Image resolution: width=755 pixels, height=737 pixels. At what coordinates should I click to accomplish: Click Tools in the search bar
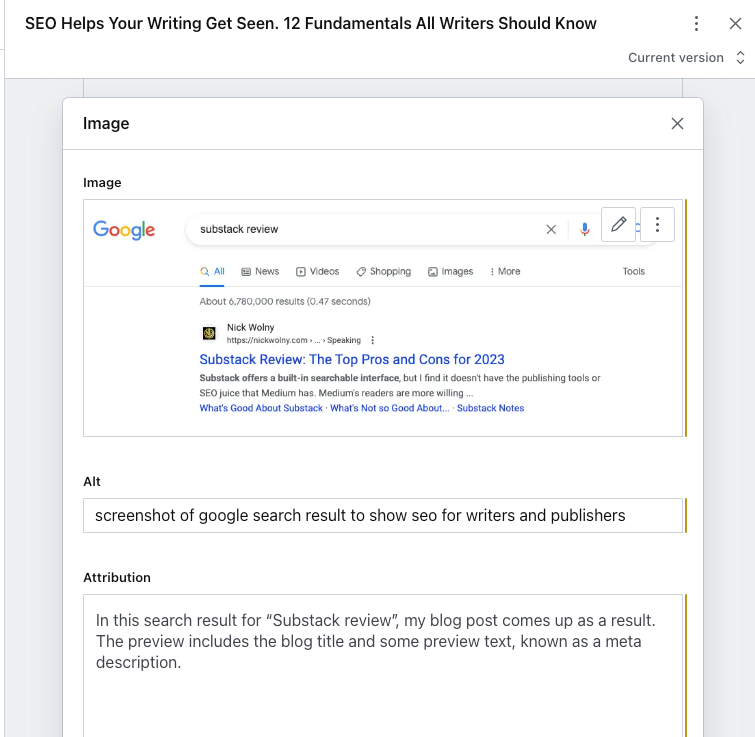[633, 272]
